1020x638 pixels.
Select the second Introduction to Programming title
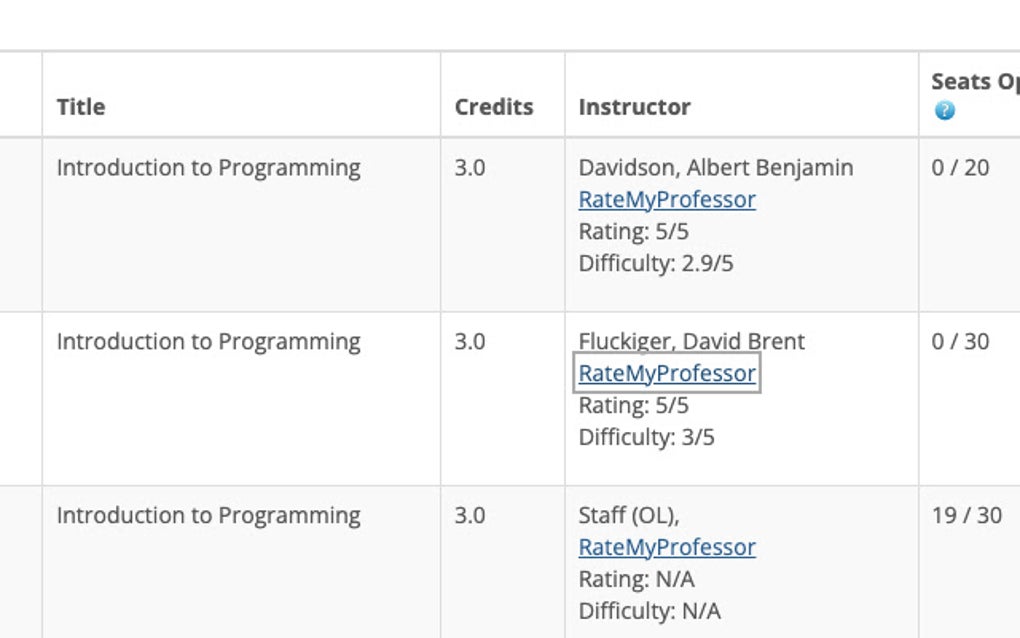point(207,341)
